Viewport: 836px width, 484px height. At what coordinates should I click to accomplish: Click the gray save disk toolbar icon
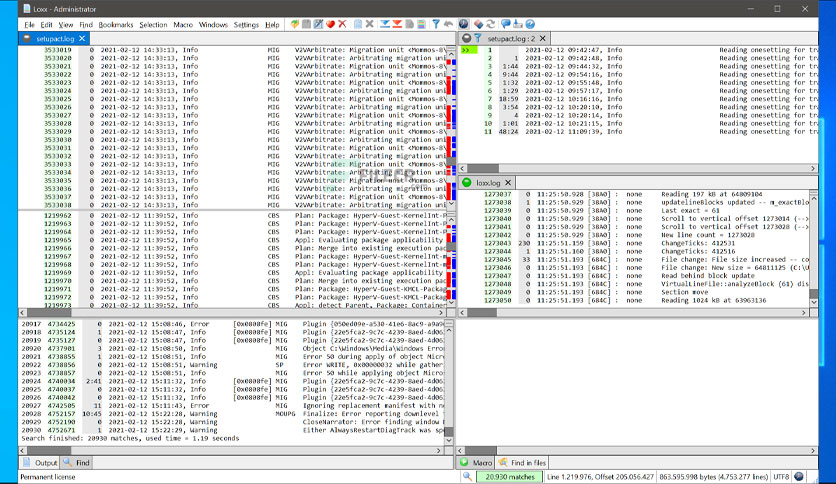point(306,24)
